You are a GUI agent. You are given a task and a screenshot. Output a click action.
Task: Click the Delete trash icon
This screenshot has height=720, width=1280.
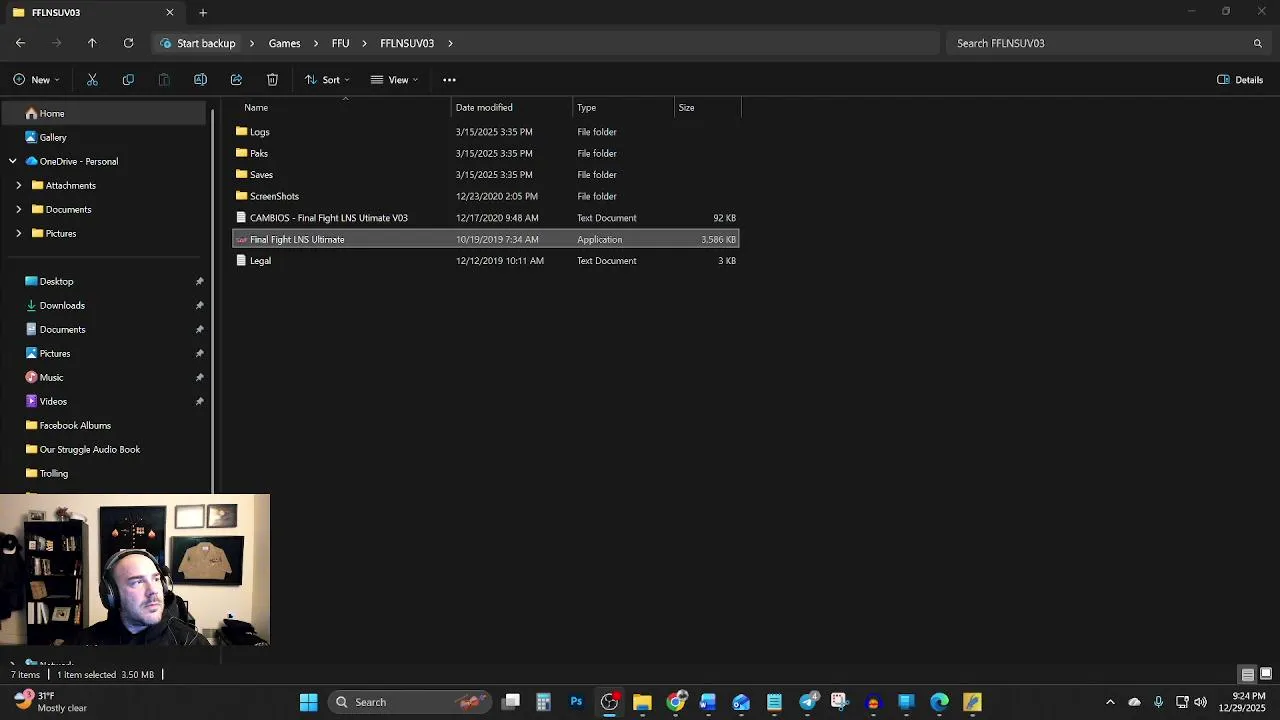point(272,80)
